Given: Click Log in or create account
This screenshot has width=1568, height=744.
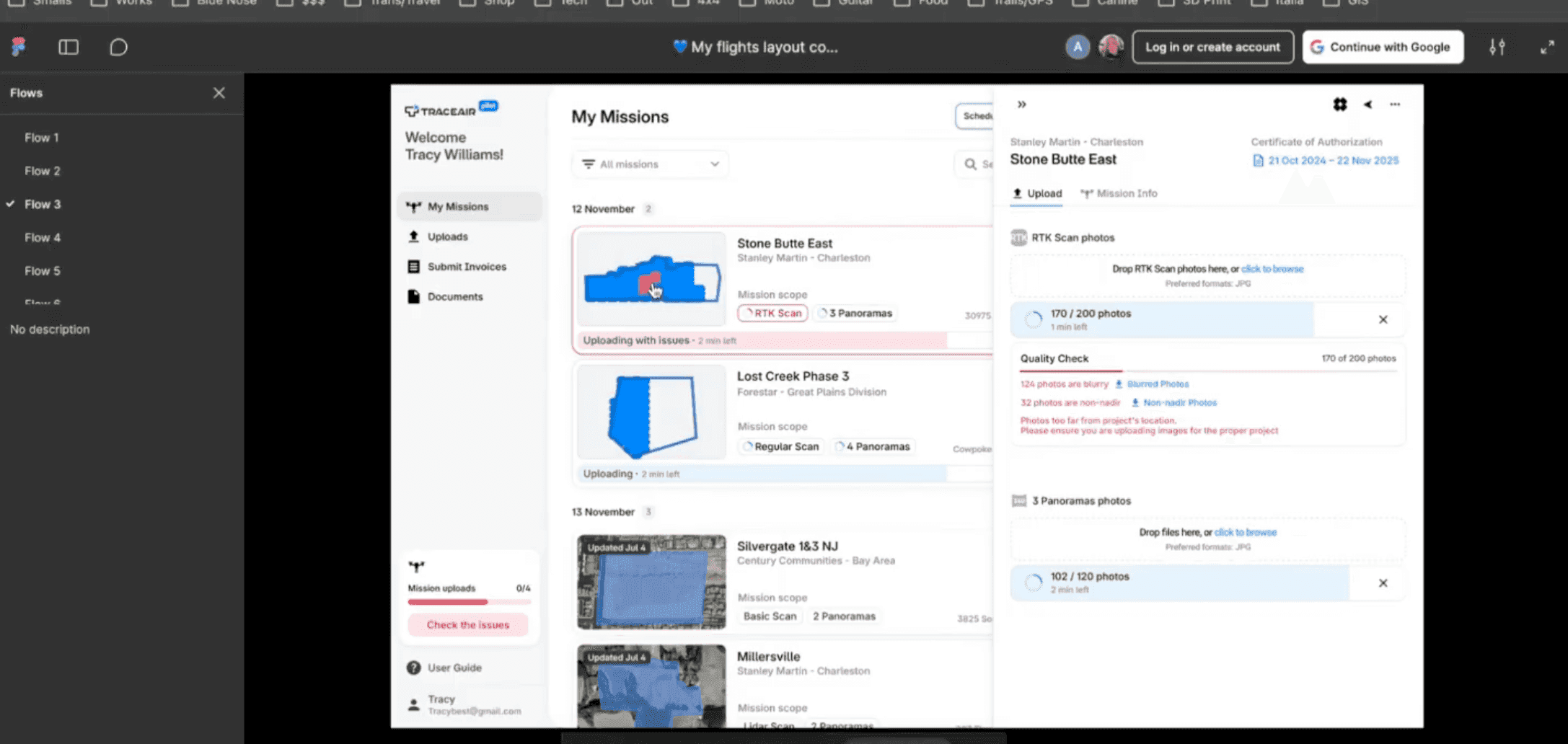Looking at the screenshot, I should 1212,47.
